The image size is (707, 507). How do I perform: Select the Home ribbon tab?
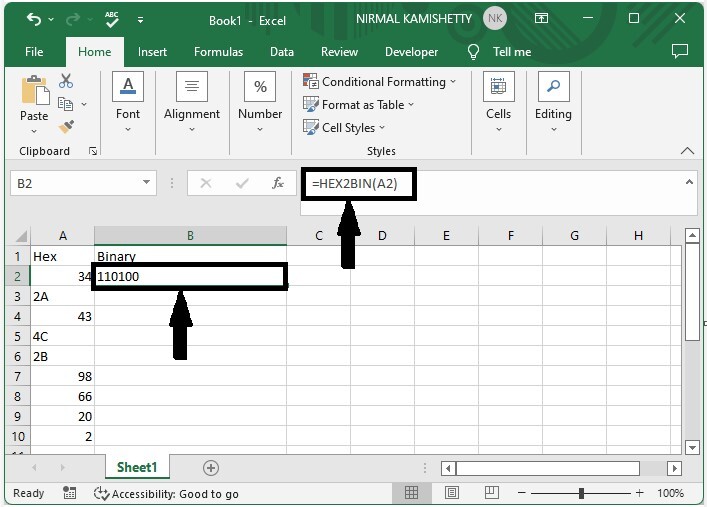point(95,52)
